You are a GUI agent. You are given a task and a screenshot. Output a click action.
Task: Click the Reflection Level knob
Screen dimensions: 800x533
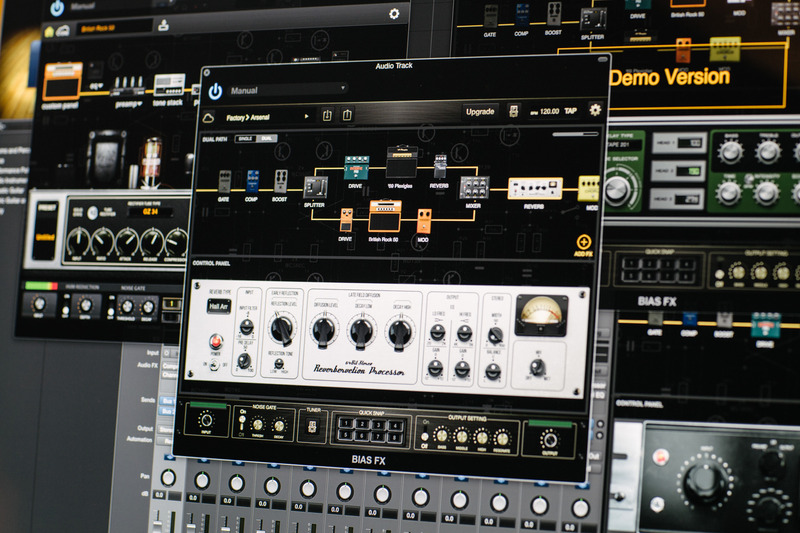click(x=282, y=329)
